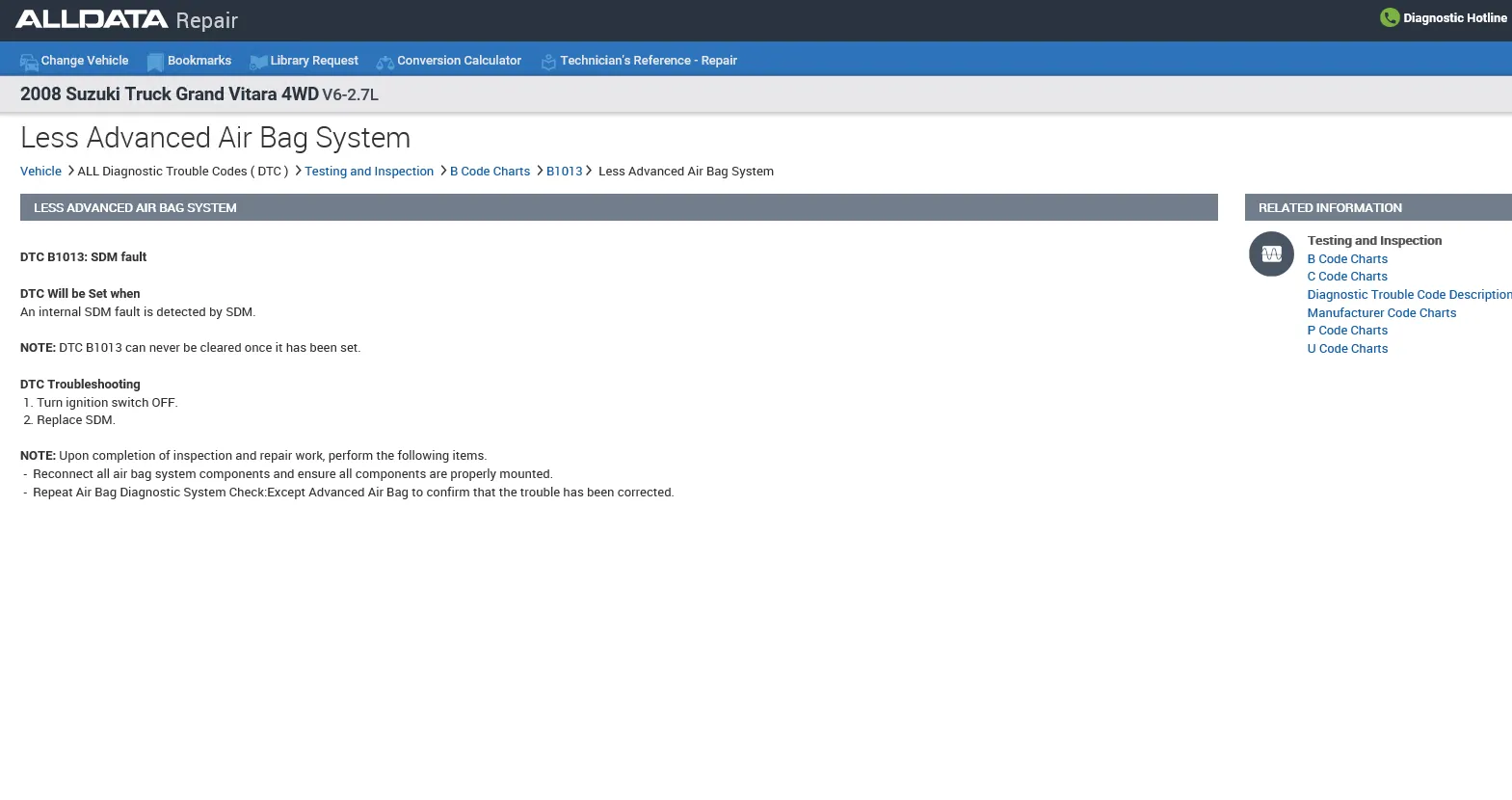Click the 'Upon completion of inspection' note
Screen dimensions: 1512x800
click(x=253, y=456)
